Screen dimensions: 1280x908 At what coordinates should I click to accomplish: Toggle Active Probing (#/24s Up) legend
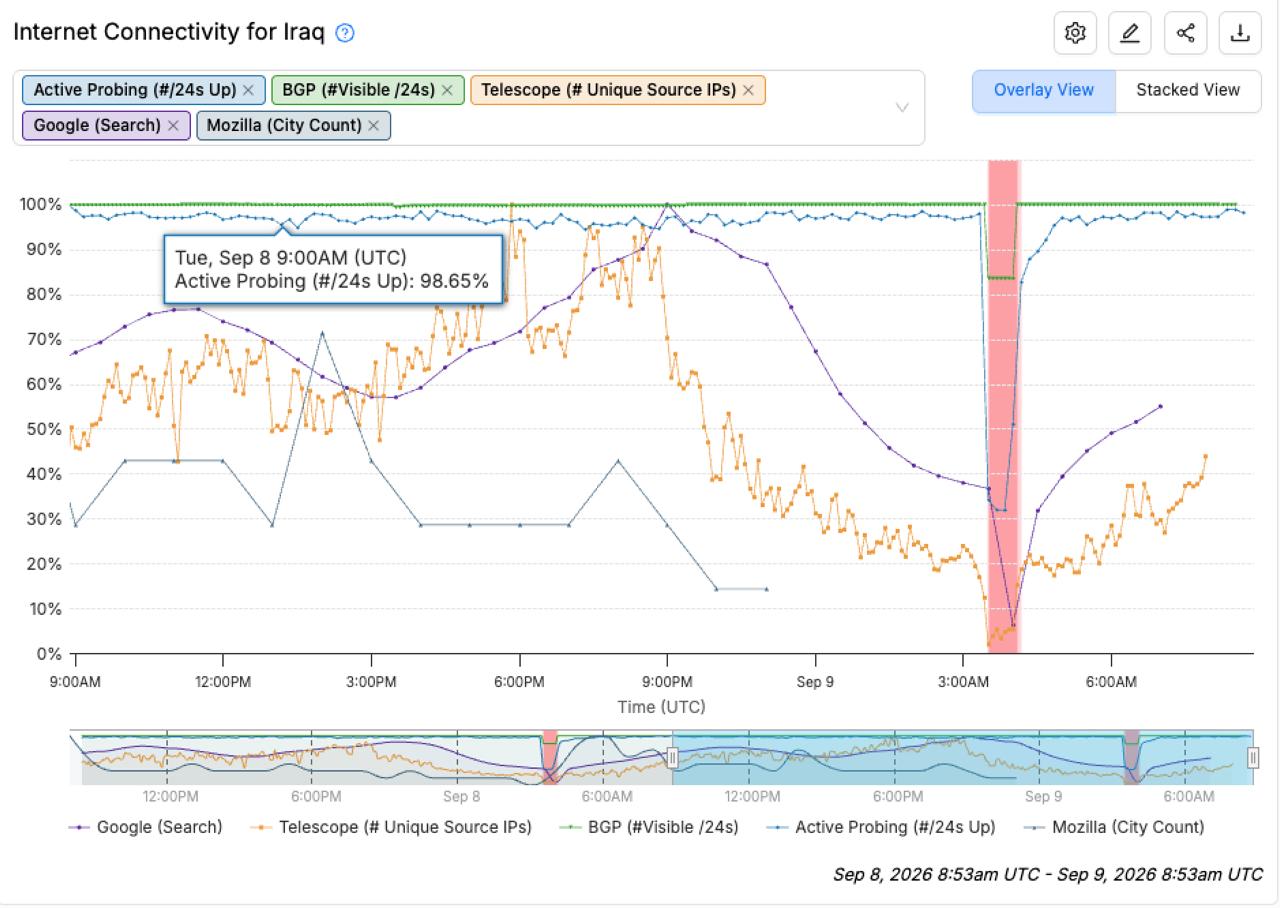883,827
